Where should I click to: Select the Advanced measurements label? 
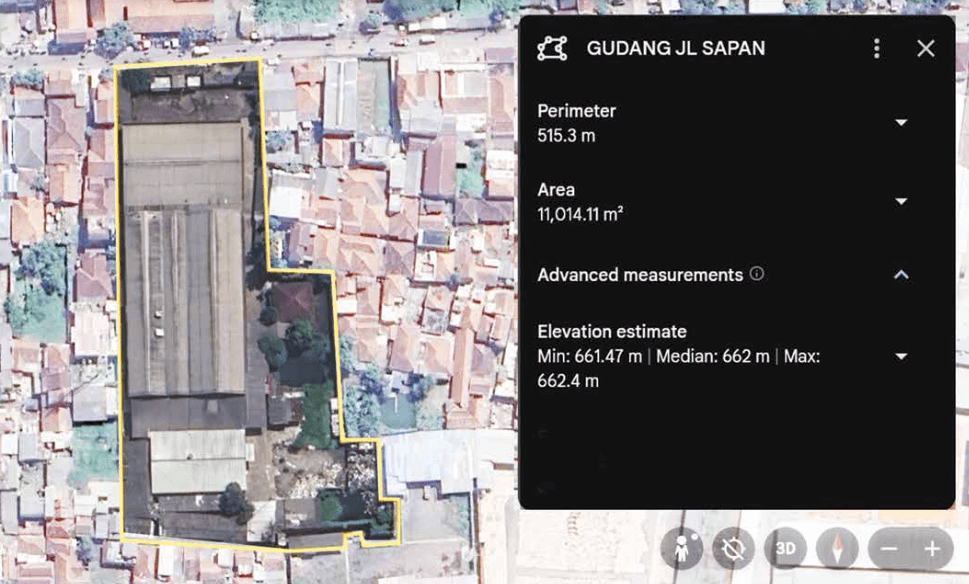pos(640,274)
